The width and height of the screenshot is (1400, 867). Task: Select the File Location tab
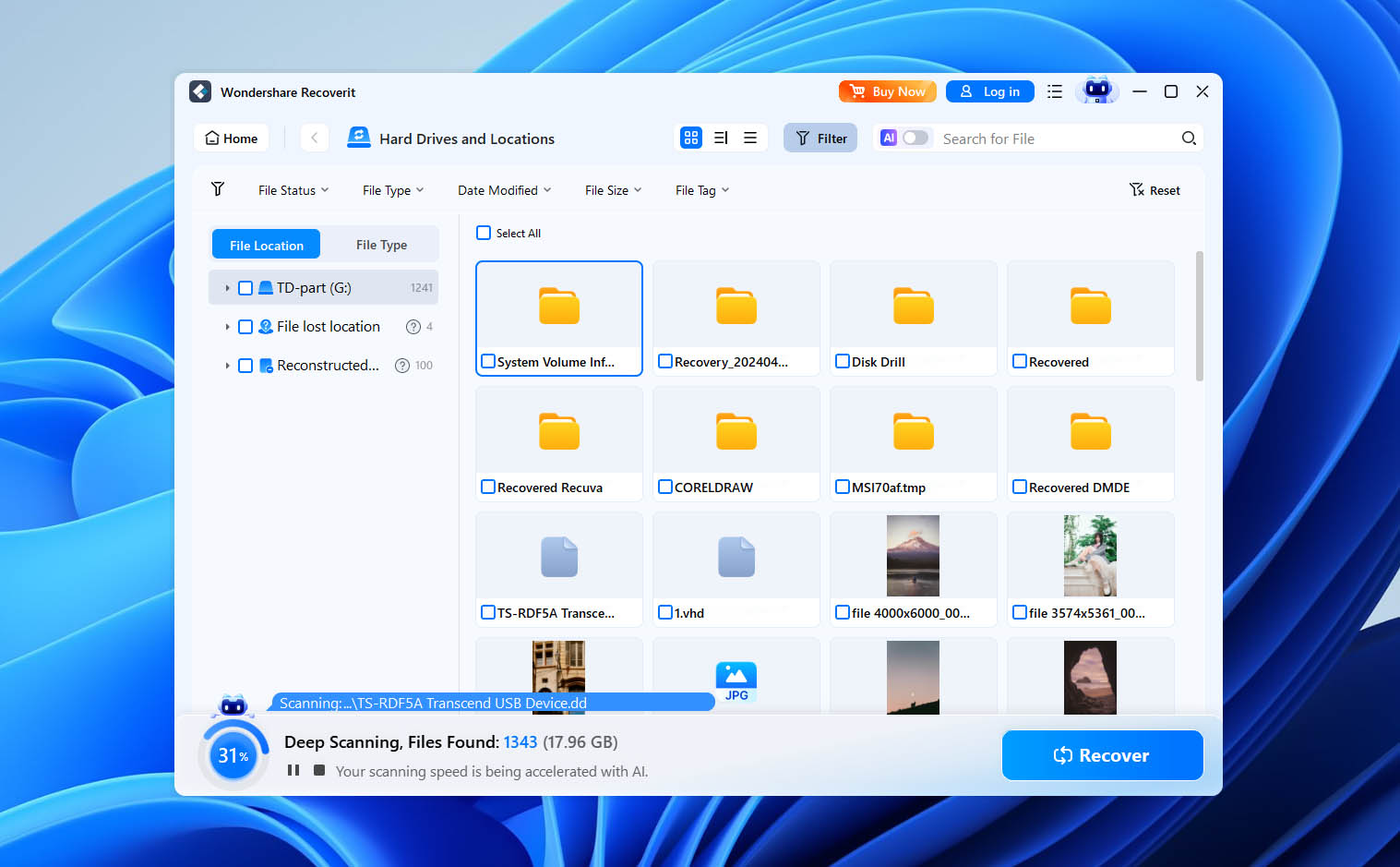tap(266, 245)
